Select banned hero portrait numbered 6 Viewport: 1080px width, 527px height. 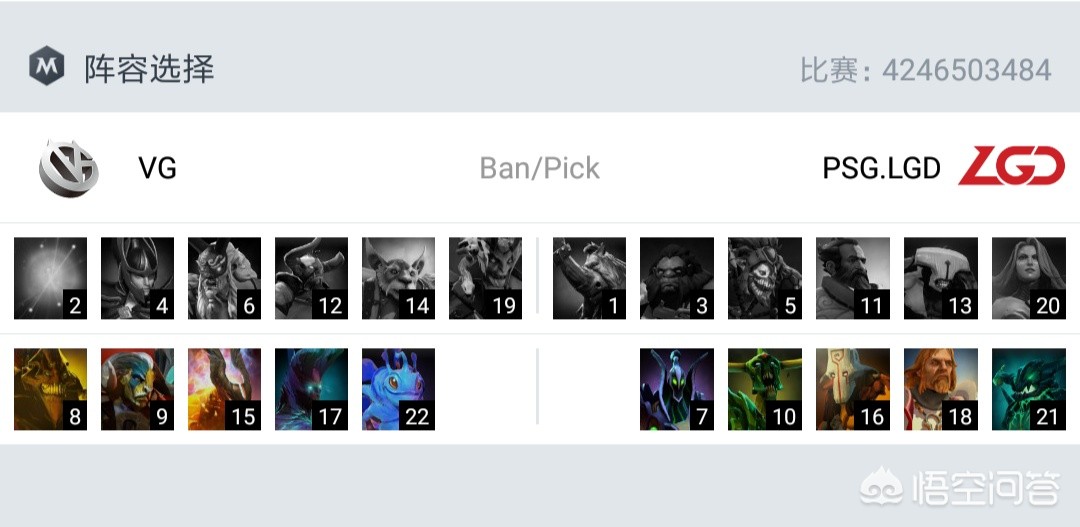(225, 278)
